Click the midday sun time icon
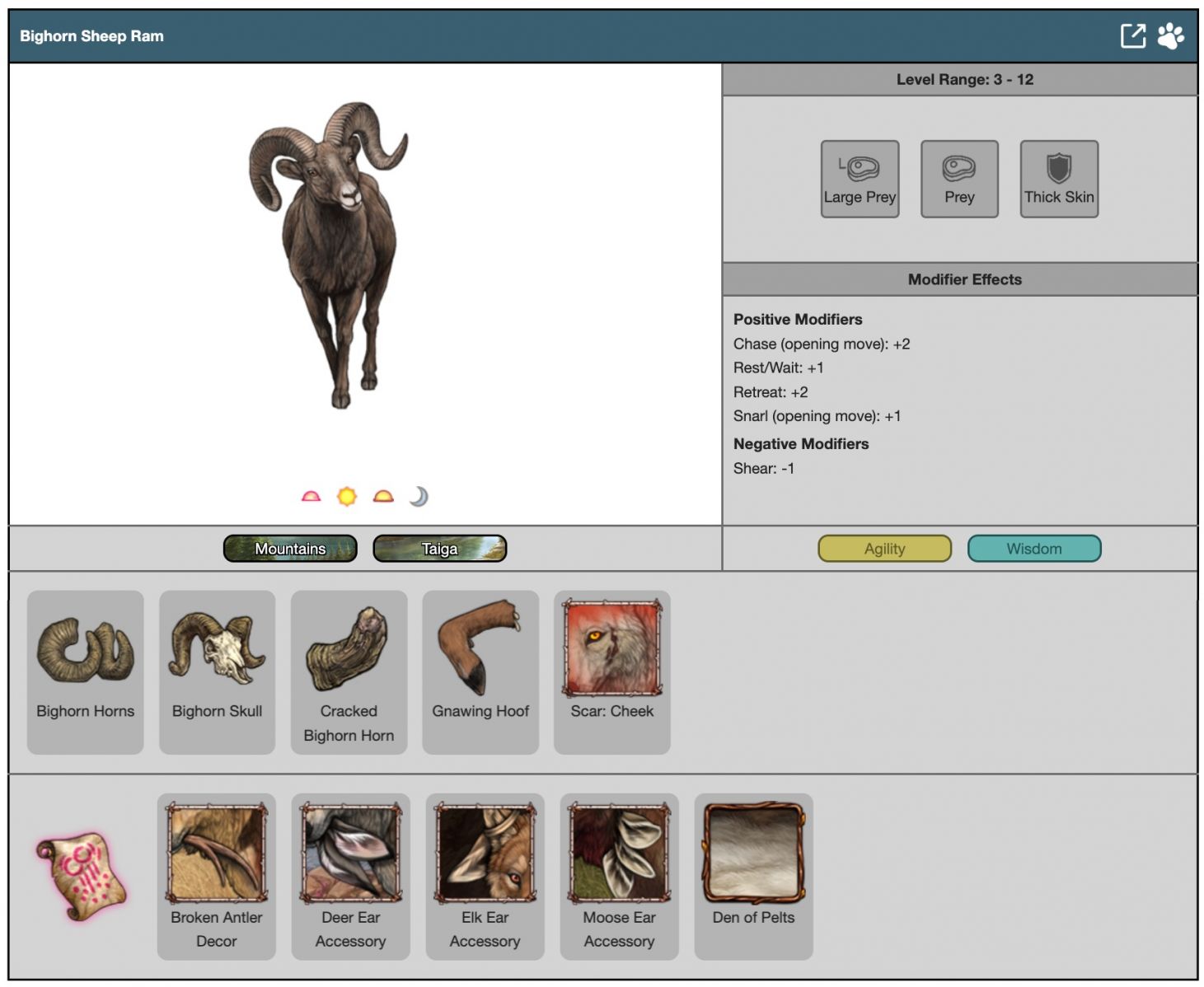Image resolution: width=1204 pixels, height=987 pixels. (347, 497)
